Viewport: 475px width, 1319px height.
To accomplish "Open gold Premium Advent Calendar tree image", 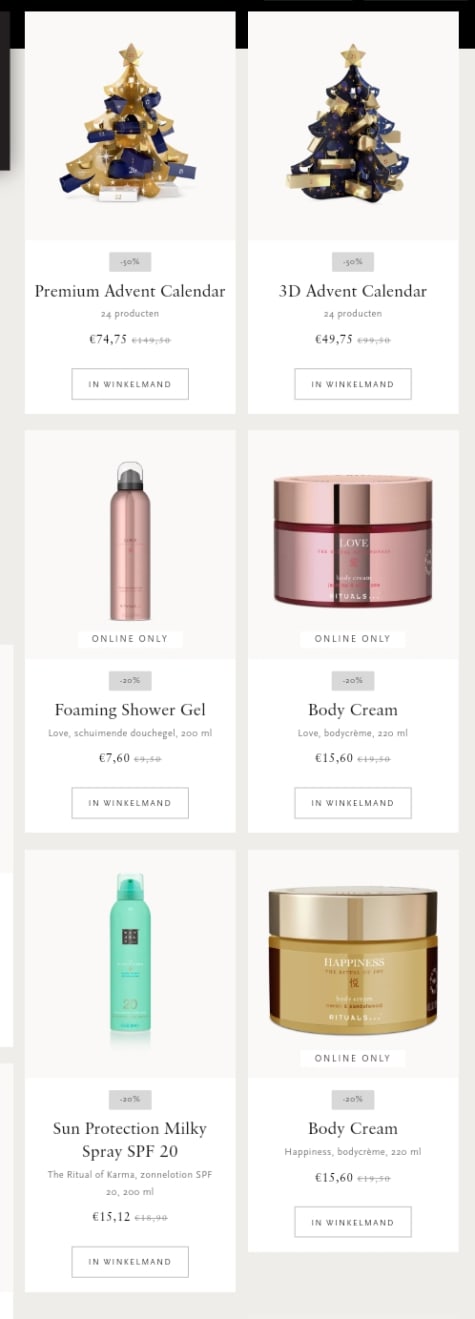I will [130, 123].
